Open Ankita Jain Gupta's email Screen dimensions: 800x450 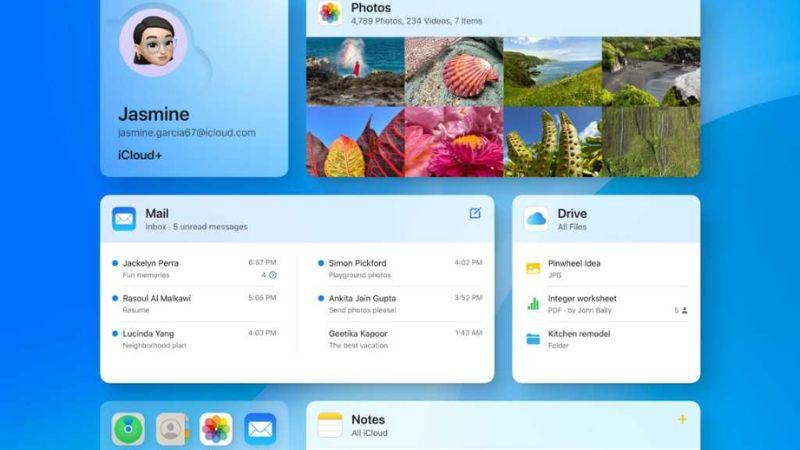[401, 304]
